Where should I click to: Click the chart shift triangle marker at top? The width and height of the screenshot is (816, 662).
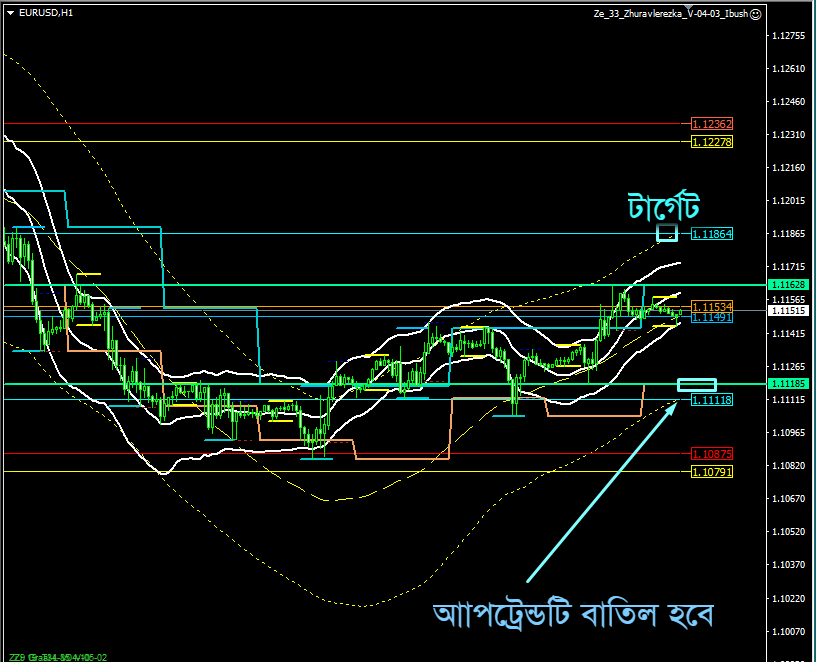tap(690, 8)
